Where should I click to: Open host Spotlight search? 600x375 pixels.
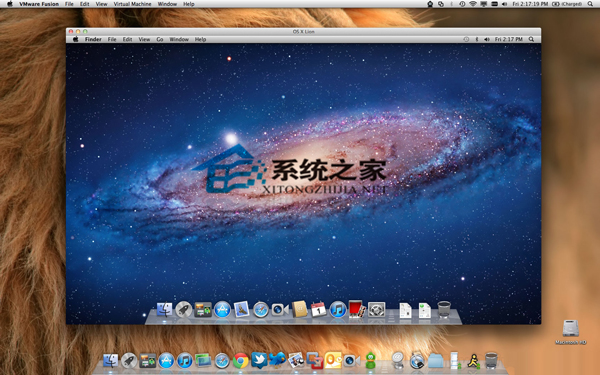pyautogui.click(x=590, y=4)
